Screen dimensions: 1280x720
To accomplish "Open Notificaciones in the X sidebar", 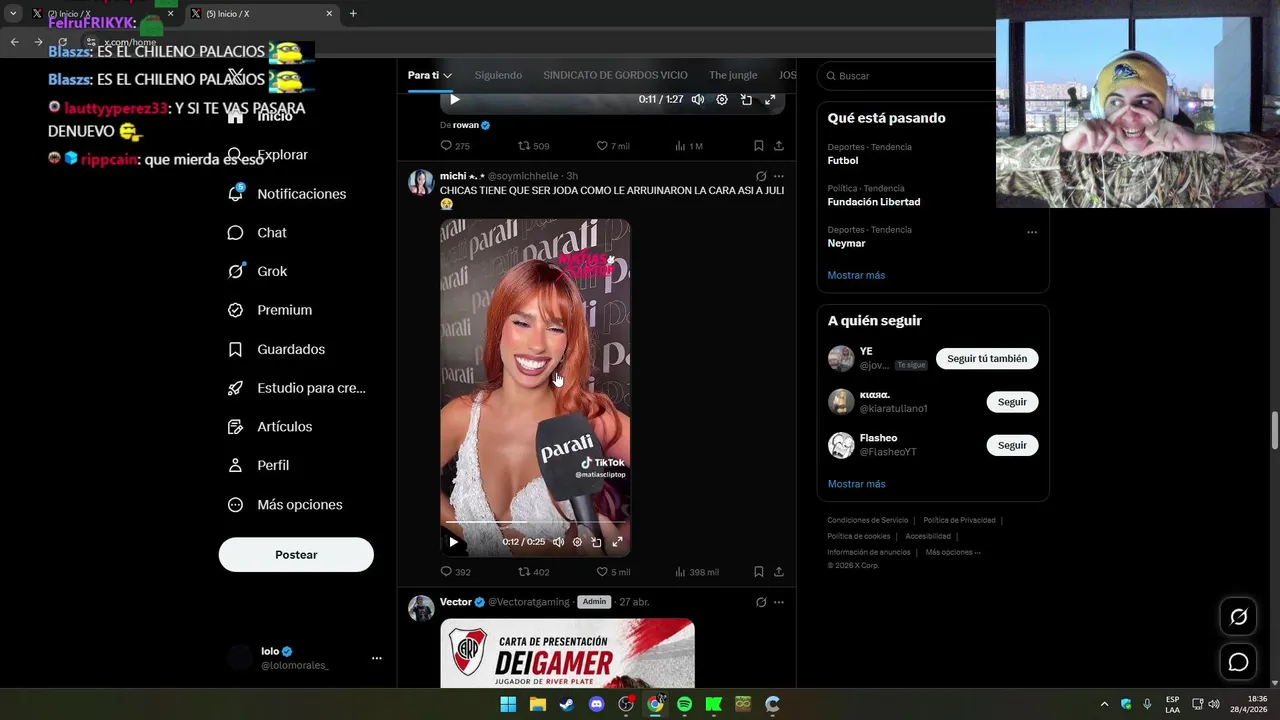I will (287, 194).
